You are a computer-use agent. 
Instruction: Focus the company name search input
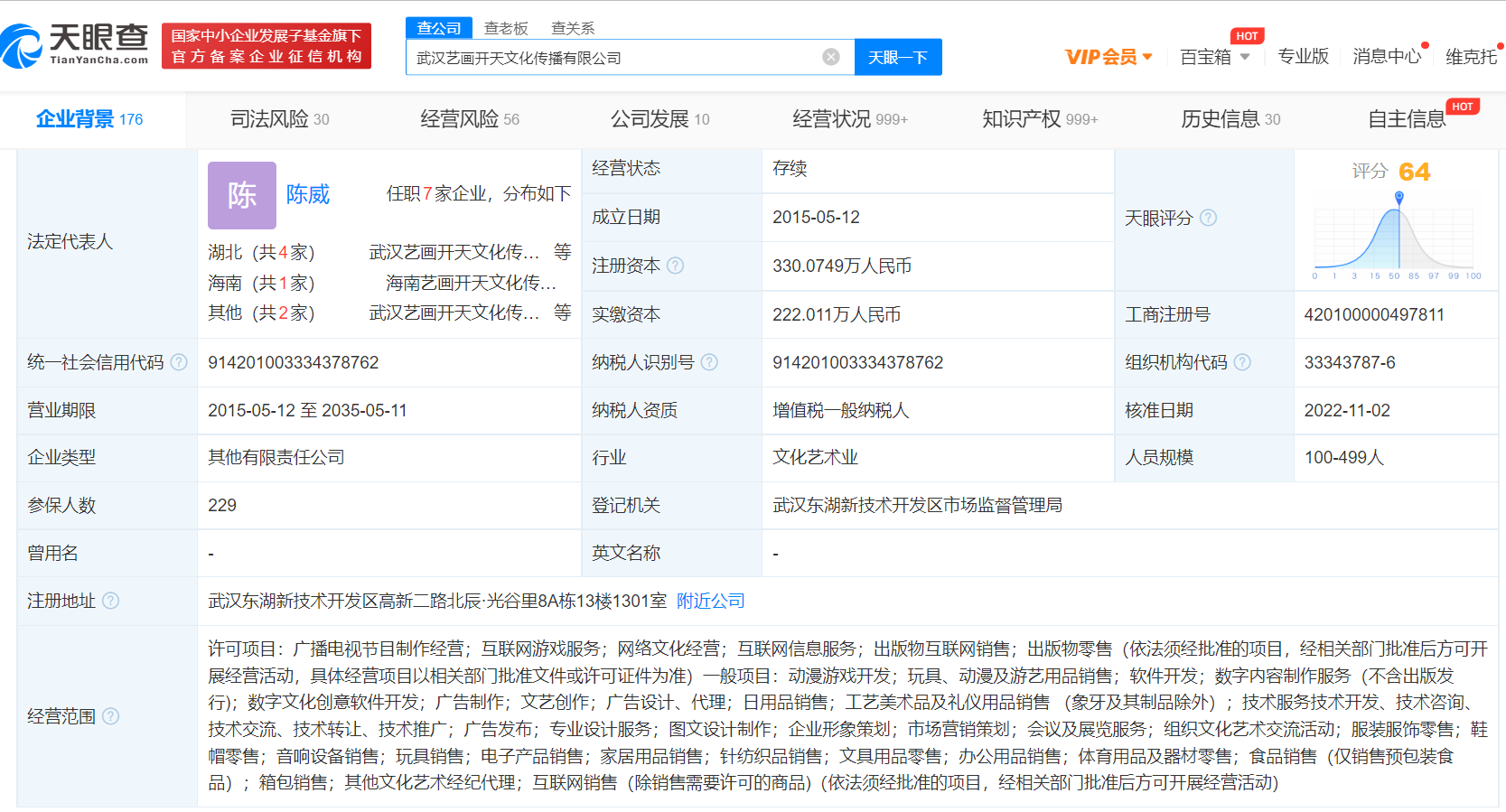pos(614,57)
